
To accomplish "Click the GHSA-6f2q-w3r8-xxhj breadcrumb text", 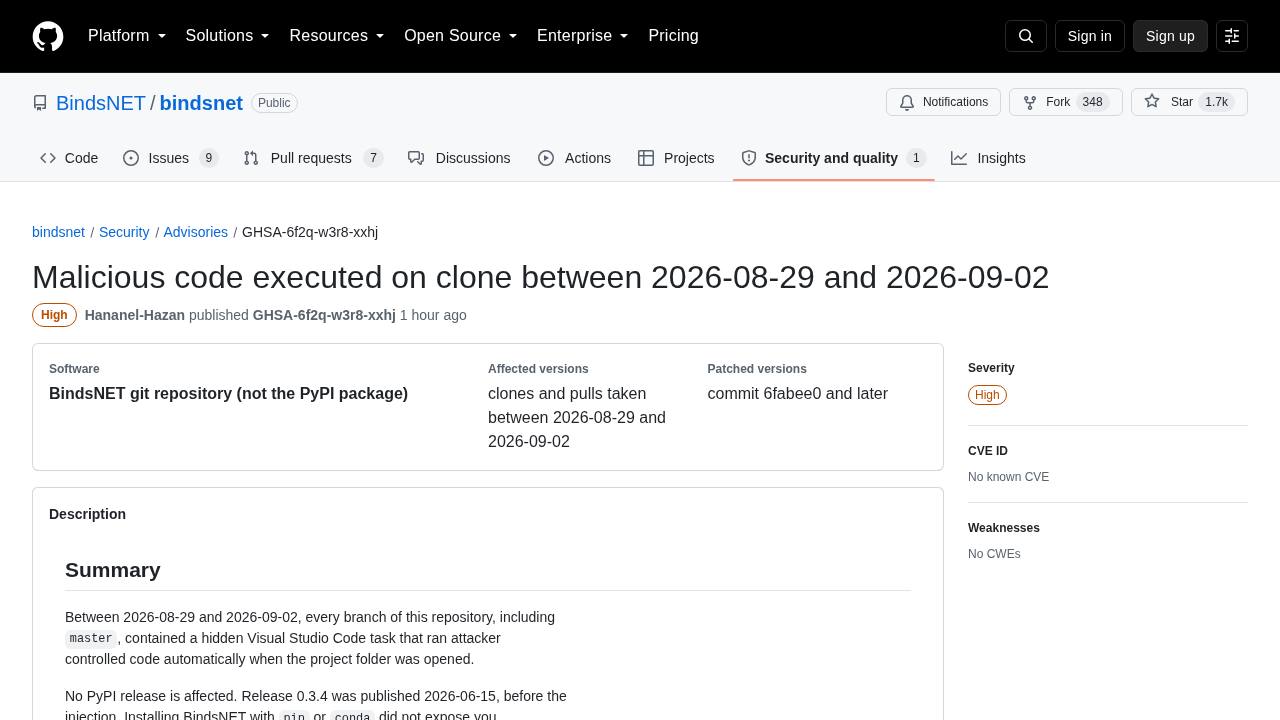I will [x=310, y=232].
